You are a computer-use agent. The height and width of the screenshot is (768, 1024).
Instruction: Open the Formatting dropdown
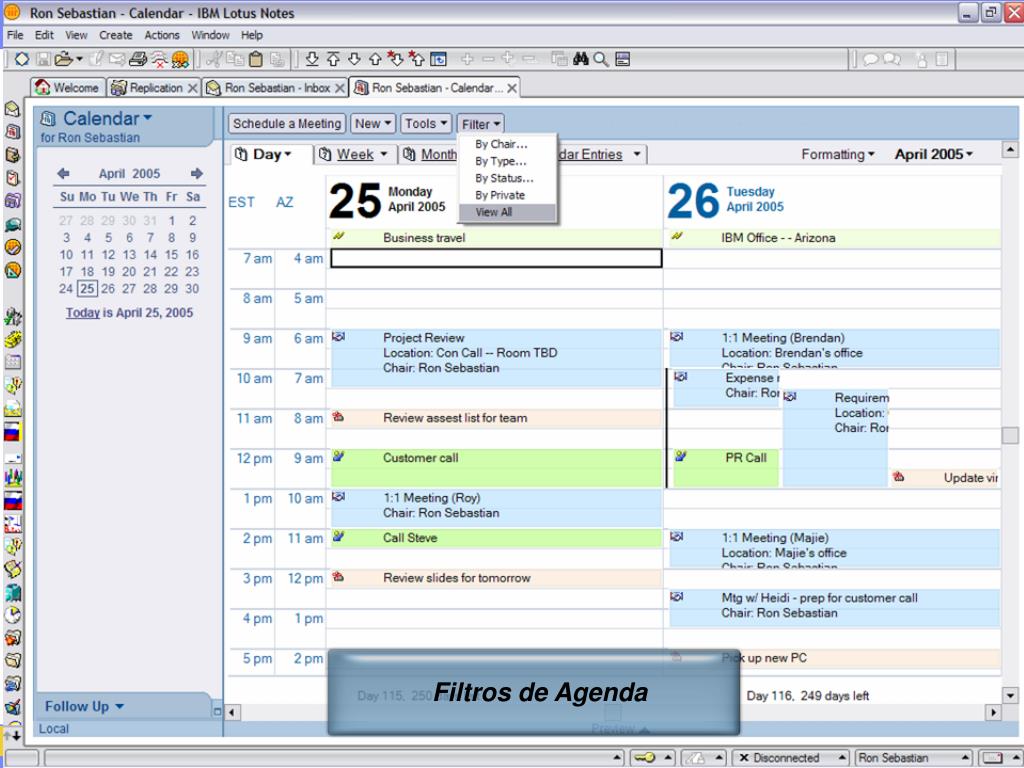coord(837,155)
